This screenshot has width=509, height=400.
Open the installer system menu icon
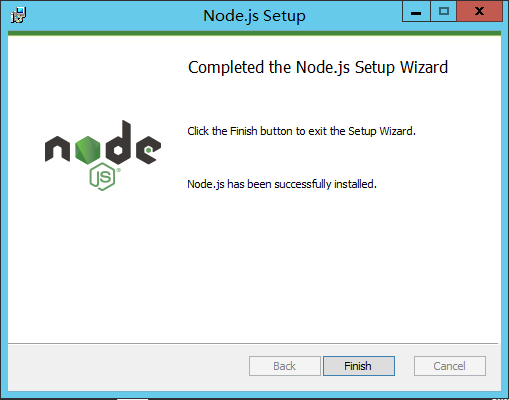tap(18, 15)
